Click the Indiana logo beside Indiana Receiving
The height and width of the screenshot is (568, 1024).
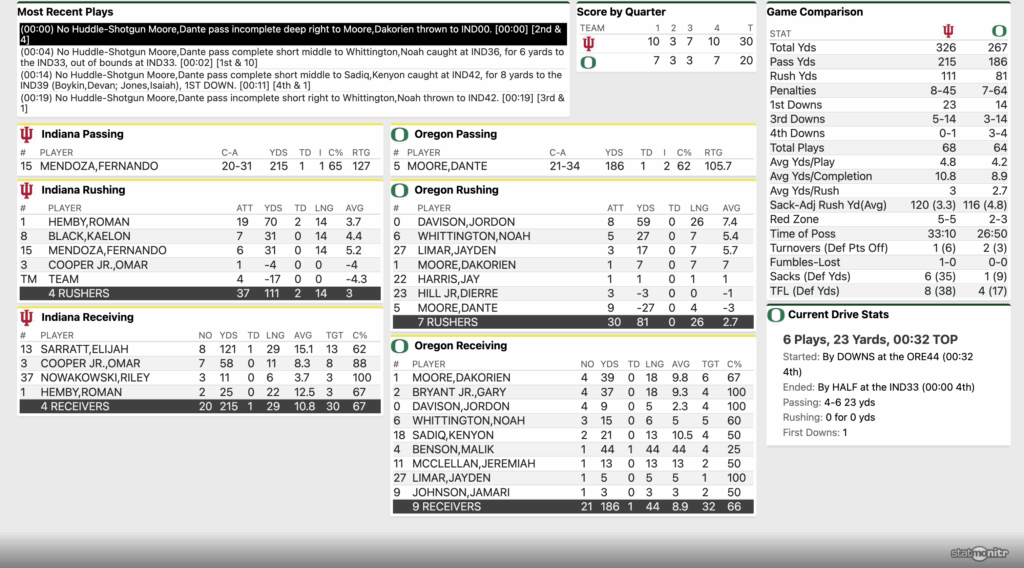(26, 317)
